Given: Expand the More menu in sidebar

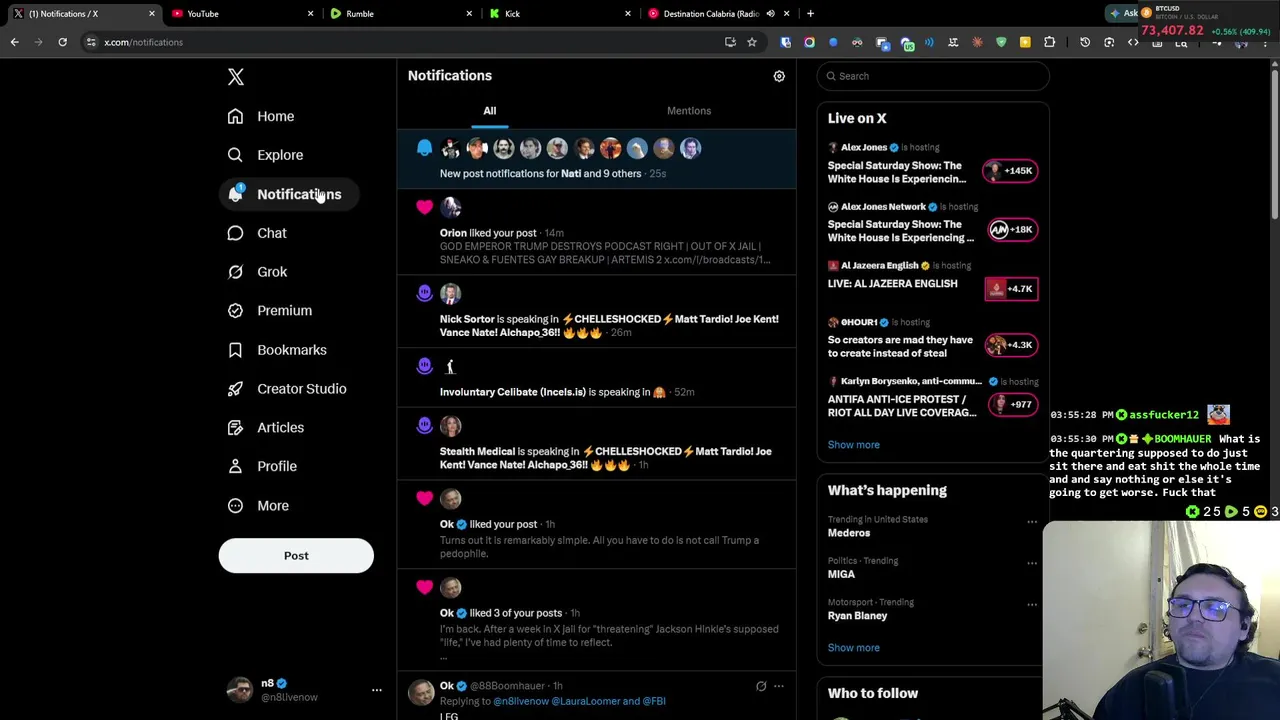Looking at the screenshot, I should [x=258, y=506].
